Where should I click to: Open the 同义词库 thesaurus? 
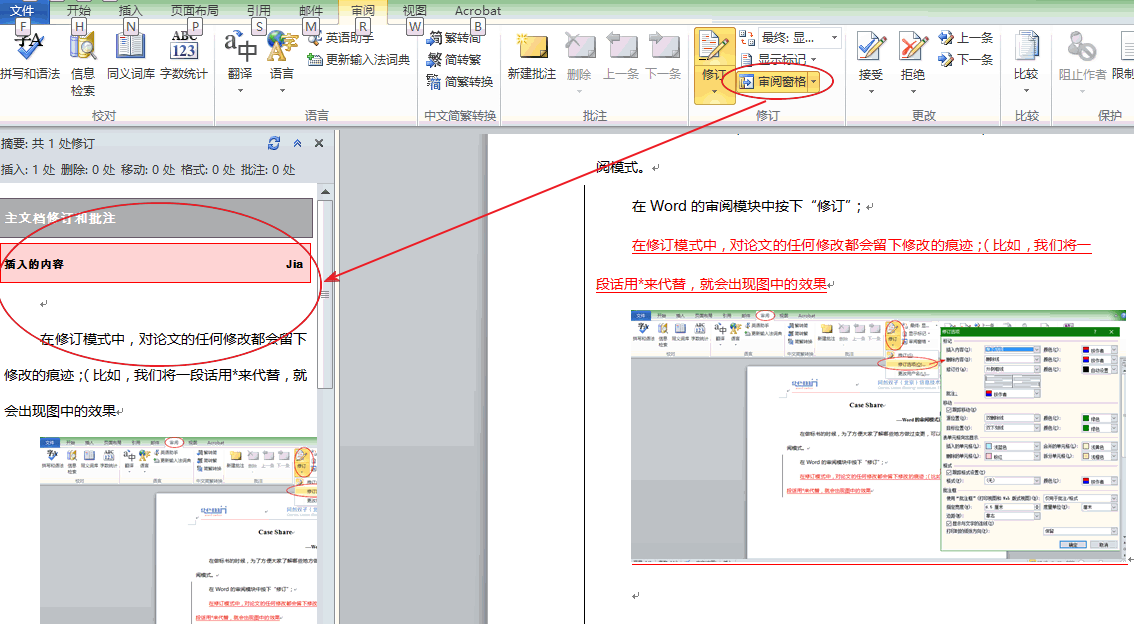131,54
